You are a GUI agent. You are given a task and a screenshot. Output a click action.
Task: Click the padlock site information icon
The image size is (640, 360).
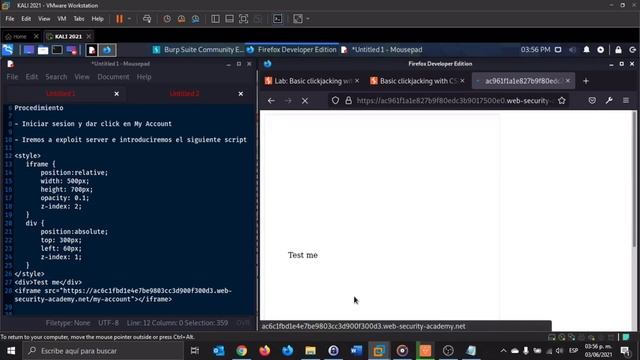(x=349, y=100)
